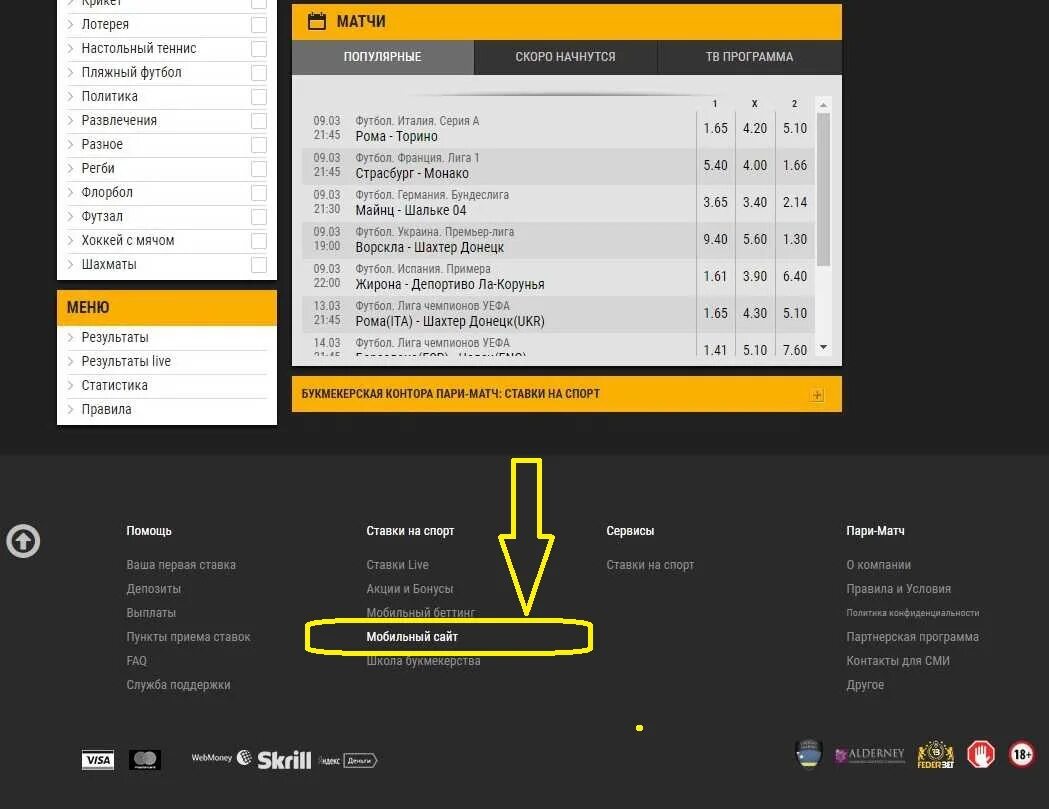
Task: Click the Alderney licence logo
Action: click(870, 755)
